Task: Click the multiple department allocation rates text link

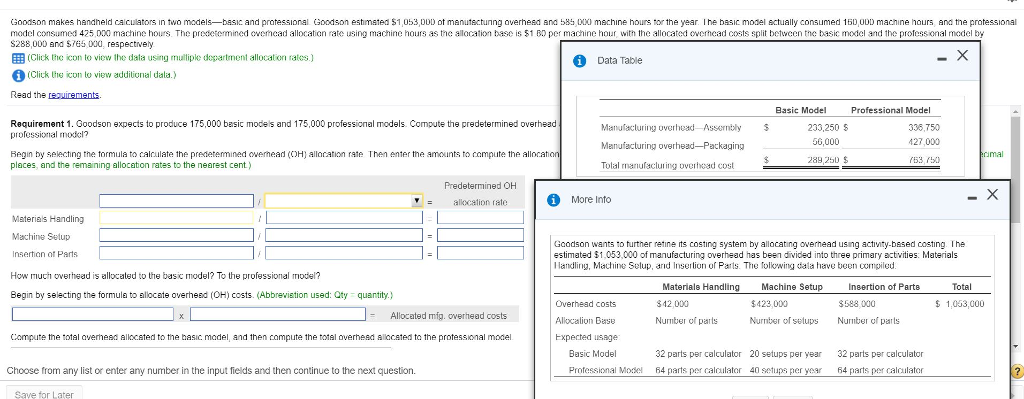Action: (x=171, y=57)
